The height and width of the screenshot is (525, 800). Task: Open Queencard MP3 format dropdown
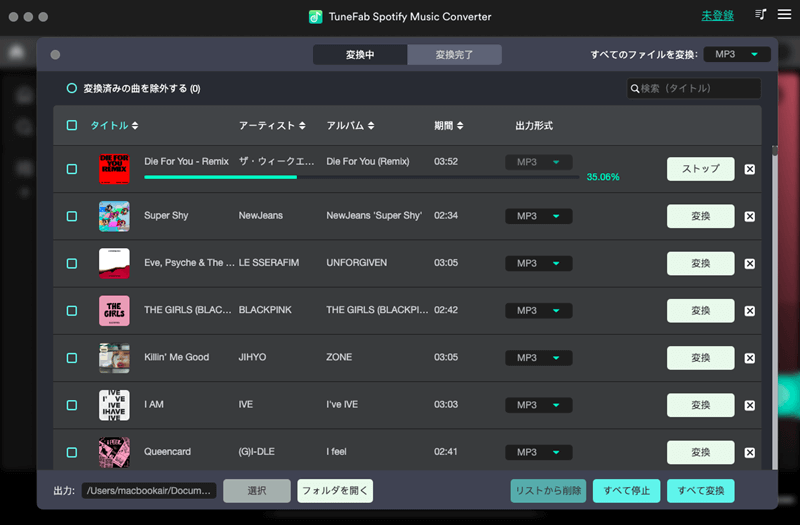pos(538,452)
